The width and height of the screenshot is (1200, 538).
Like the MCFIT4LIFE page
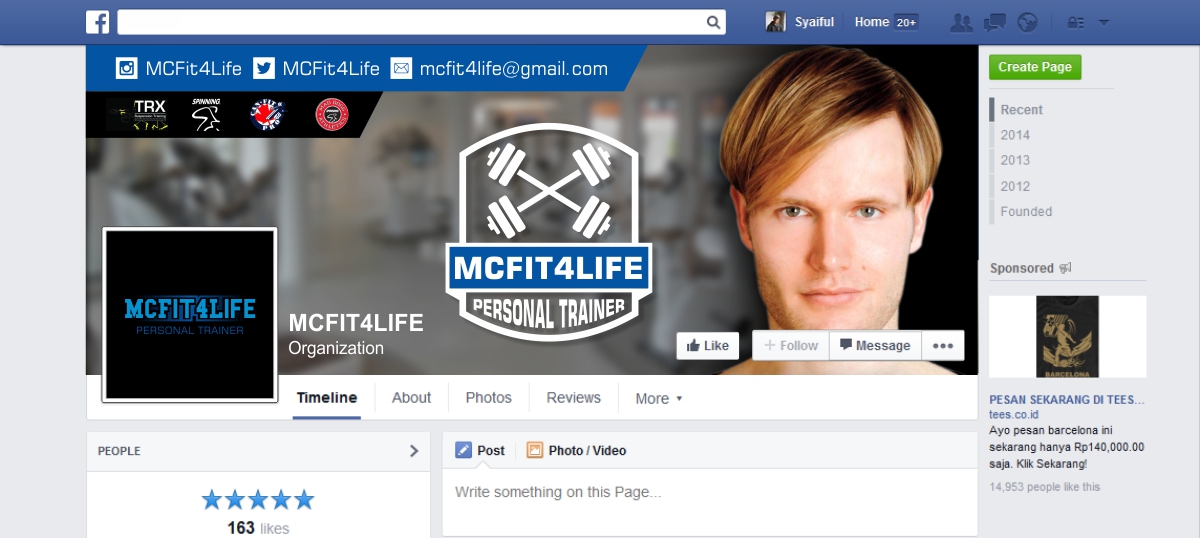pyautogui.click(x=708, y=345)
